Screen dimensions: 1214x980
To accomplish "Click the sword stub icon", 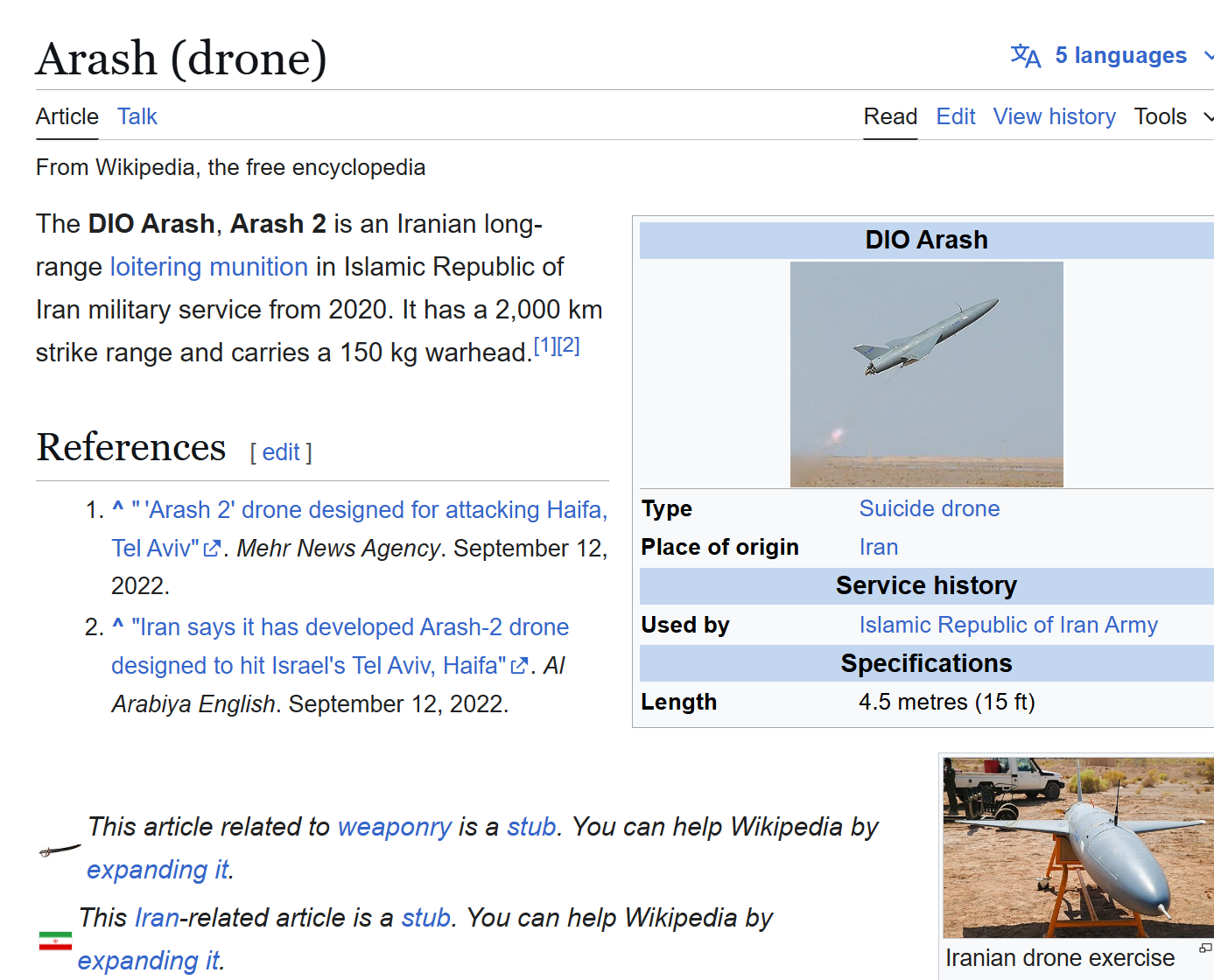I will point(60,850).
